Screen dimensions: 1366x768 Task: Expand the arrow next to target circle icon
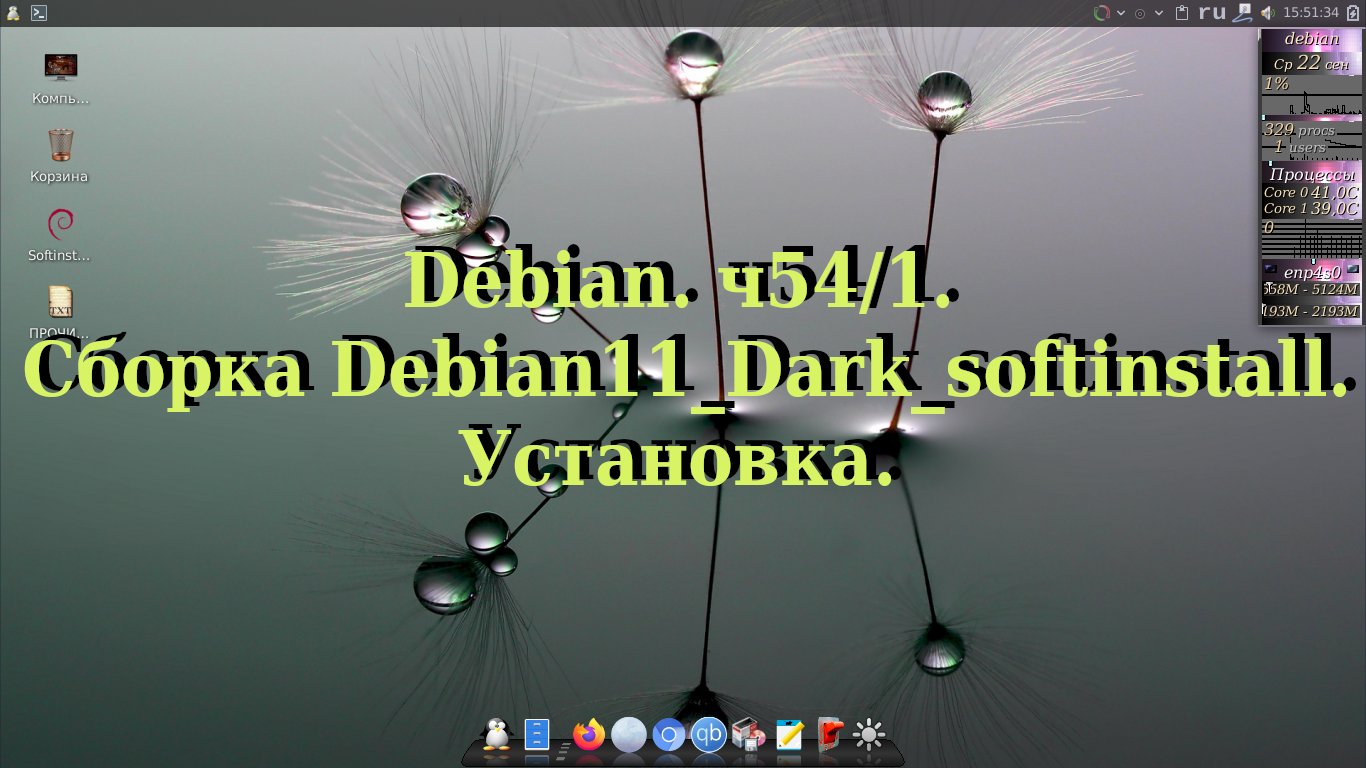tap(1158, 13)
